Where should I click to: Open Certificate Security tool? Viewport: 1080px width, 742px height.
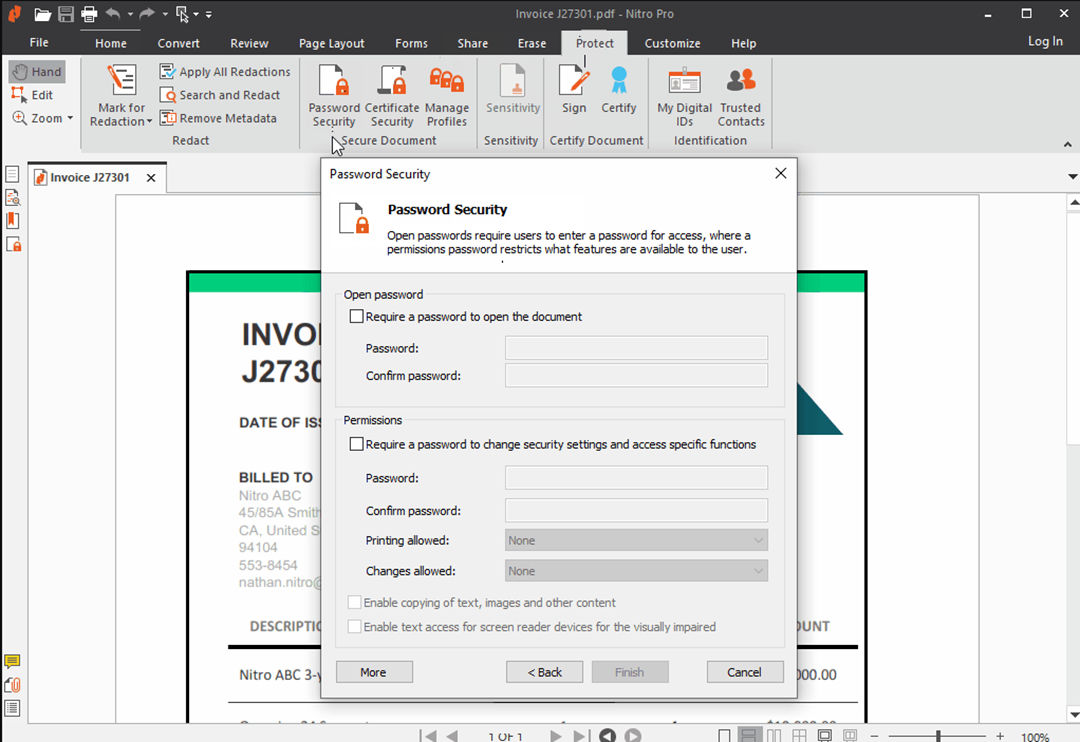pyautogui.click(x=392, y=96)
